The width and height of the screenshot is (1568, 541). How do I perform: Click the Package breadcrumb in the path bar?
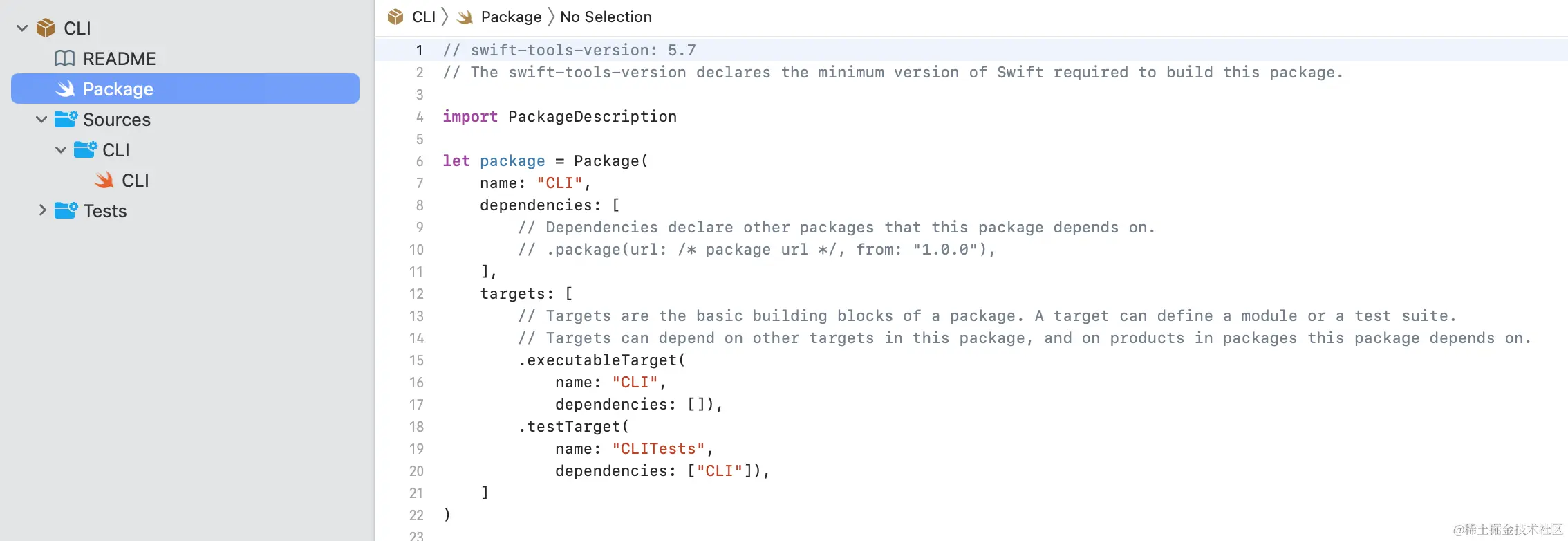pyautogui.click(x=511, y=17)
